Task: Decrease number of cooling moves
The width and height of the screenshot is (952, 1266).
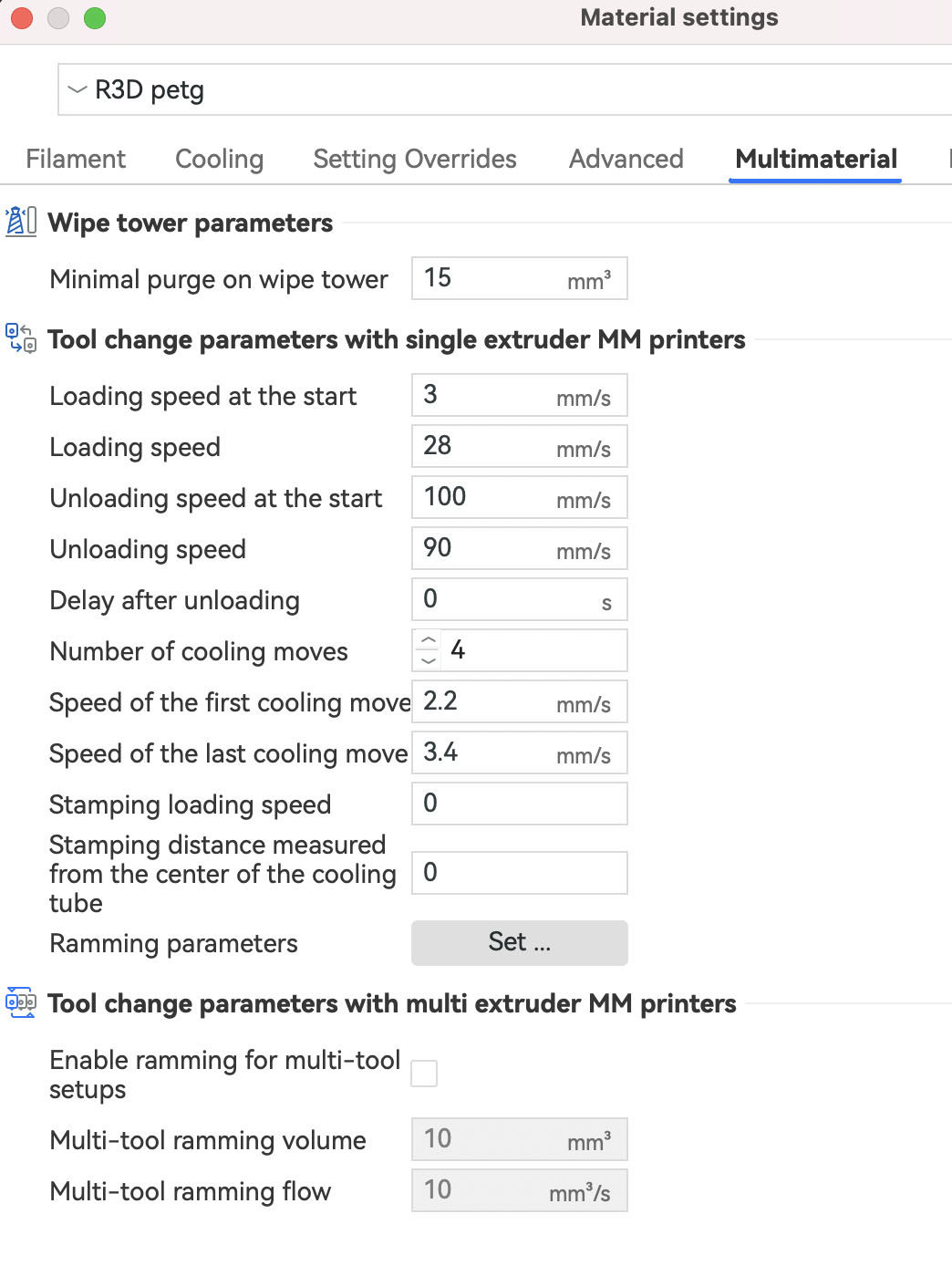Action: tap(429, 660)
